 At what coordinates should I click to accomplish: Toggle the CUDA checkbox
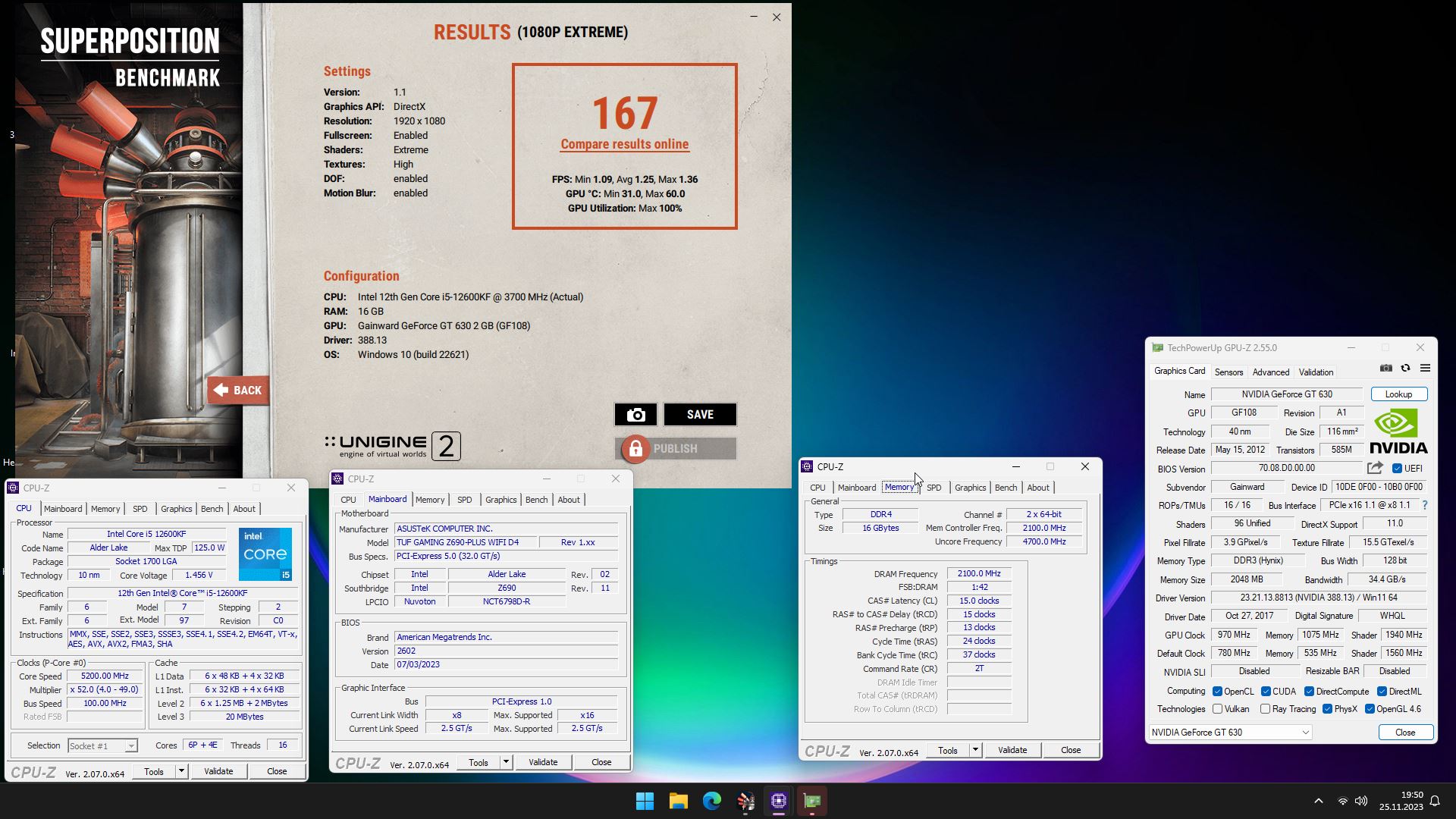pyautogui.click(x=1266, y=692)
